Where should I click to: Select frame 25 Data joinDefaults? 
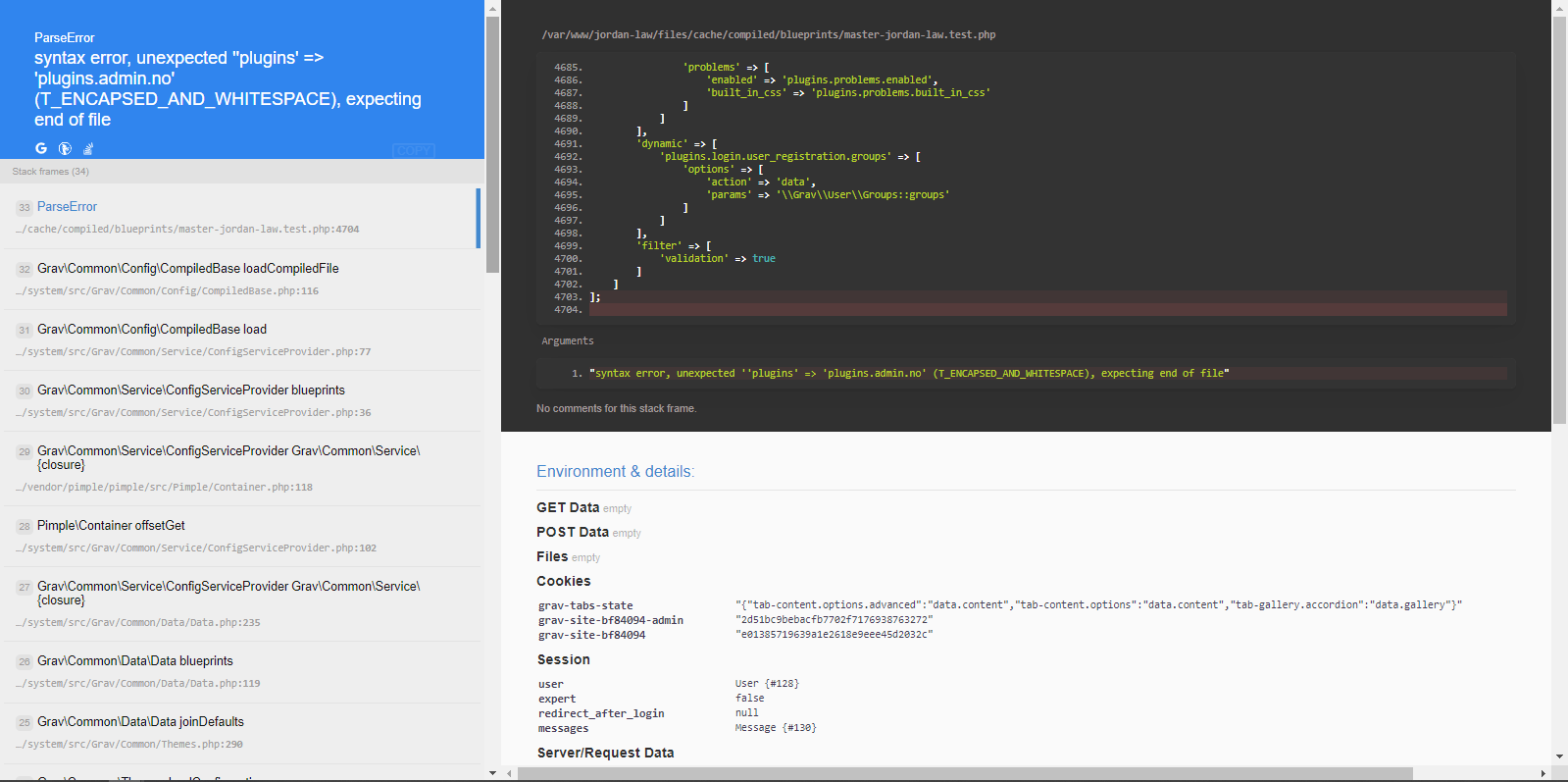pos(241,732)
